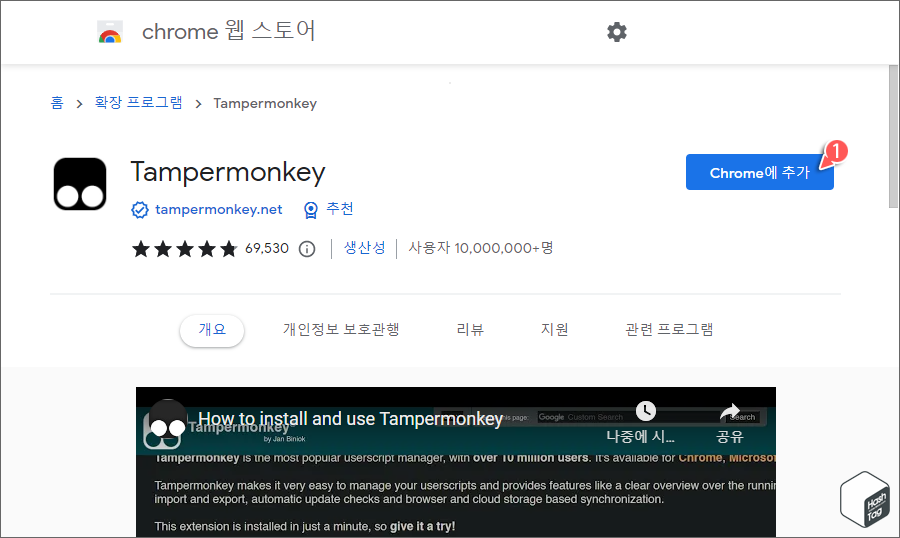Open 확장 프로그램 breadcrumb link
Viewport: 900px width, 538px height.
coord(138,103)
